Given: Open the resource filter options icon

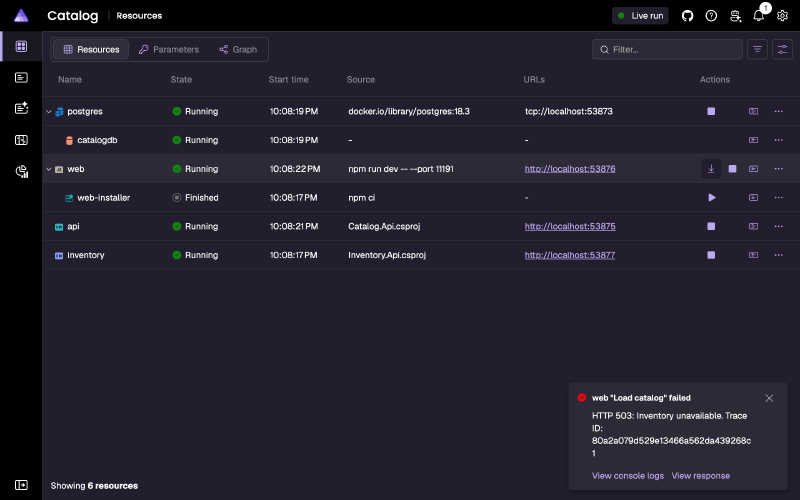Looking at the screenshot, I should 757,49.
